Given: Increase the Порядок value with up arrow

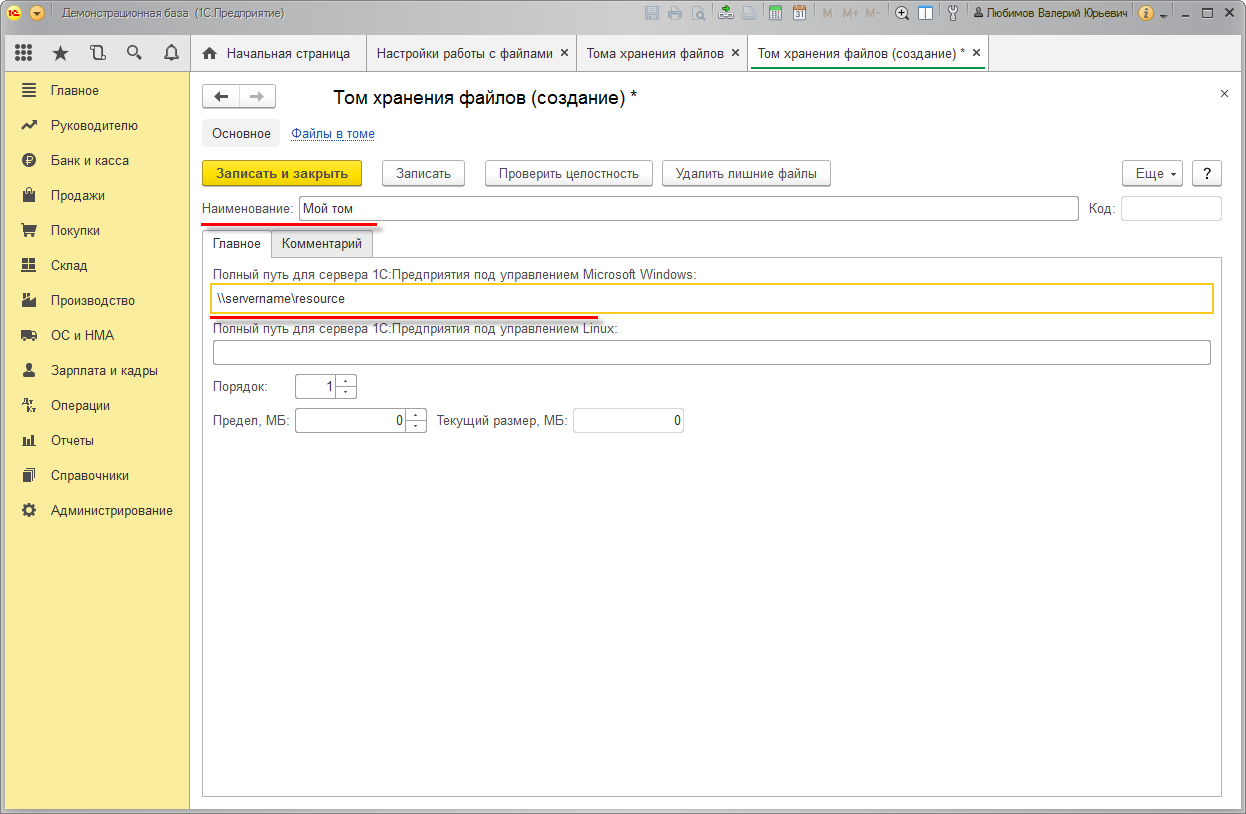Looking at the screenshot, I should point(346,380).
